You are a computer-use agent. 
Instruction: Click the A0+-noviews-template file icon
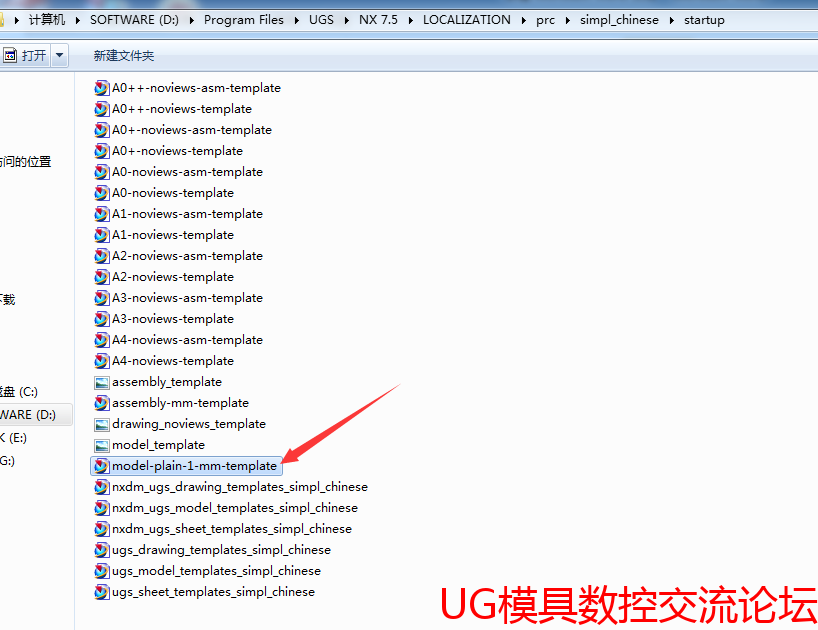(x=102, y=151)
